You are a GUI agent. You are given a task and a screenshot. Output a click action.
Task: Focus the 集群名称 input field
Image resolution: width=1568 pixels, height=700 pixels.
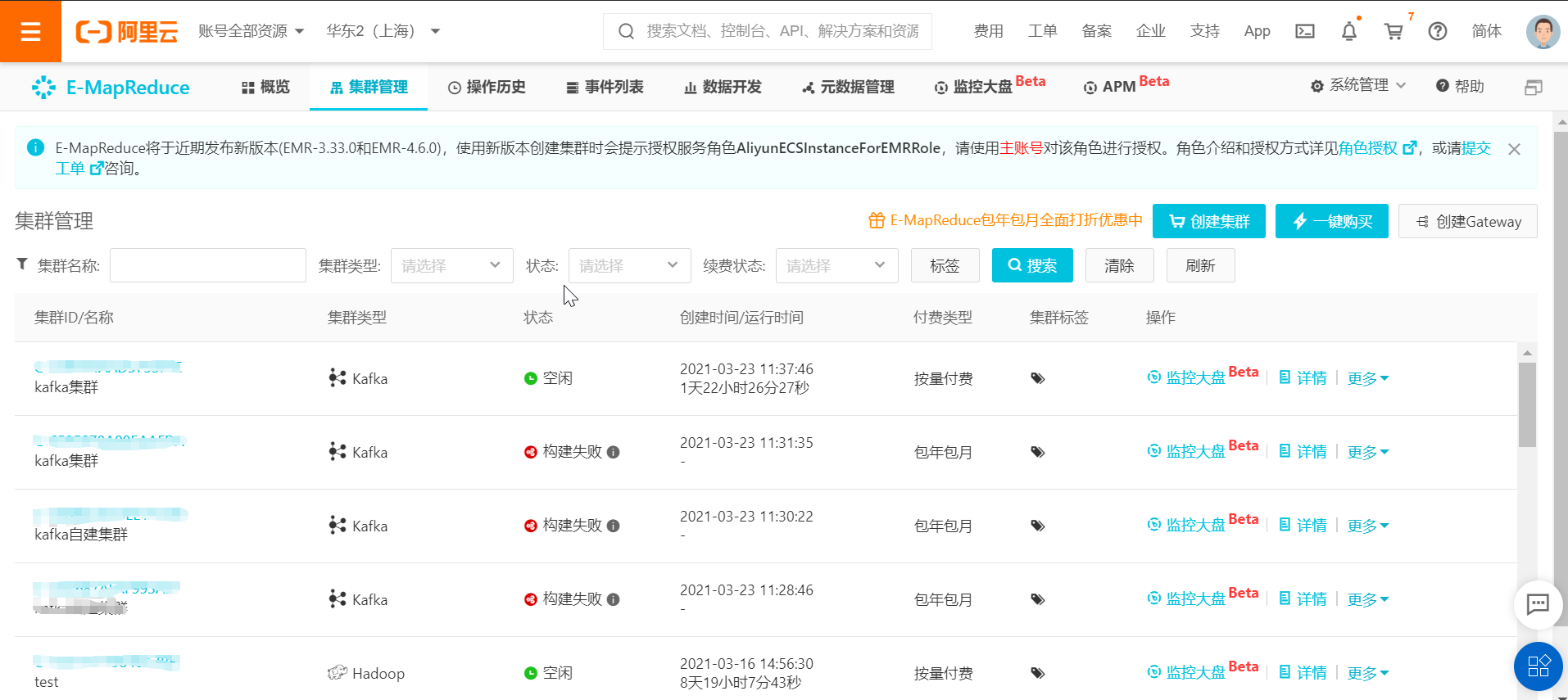[x=208, y=265]
